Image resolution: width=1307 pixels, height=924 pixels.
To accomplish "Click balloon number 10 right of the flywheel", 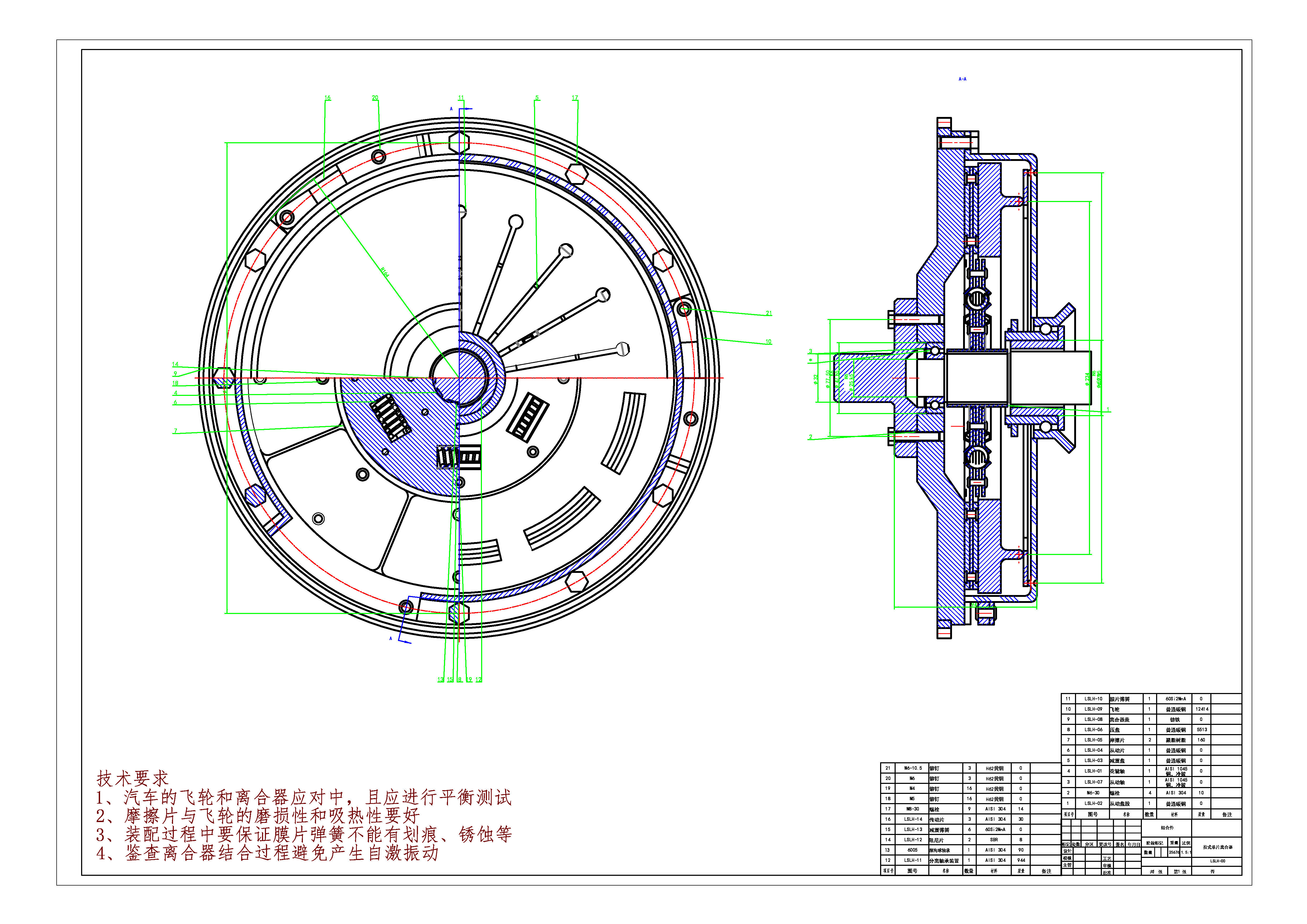I will tap(768, 342).
